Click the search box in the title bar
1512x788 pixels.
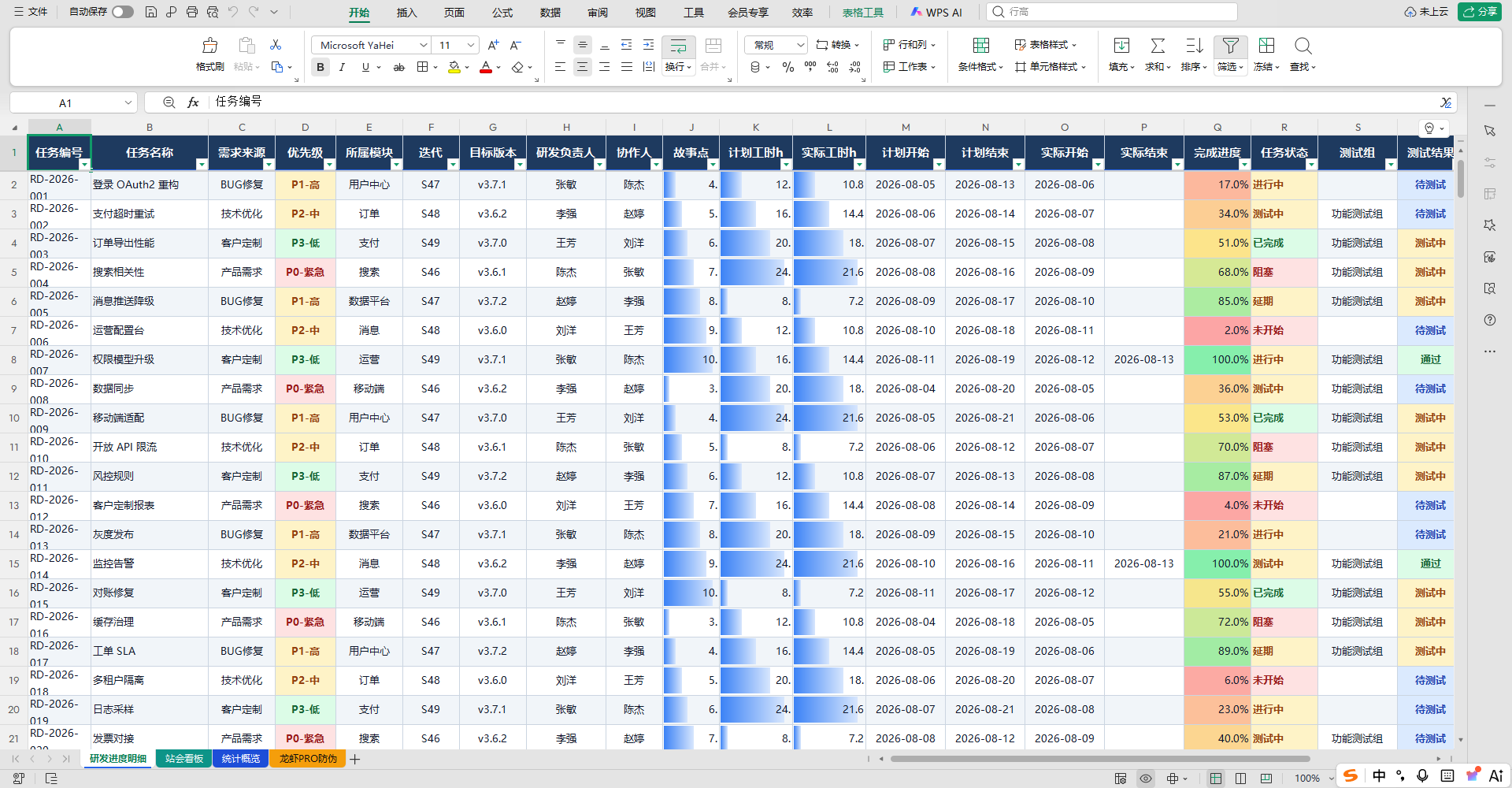click(1112, 12)
